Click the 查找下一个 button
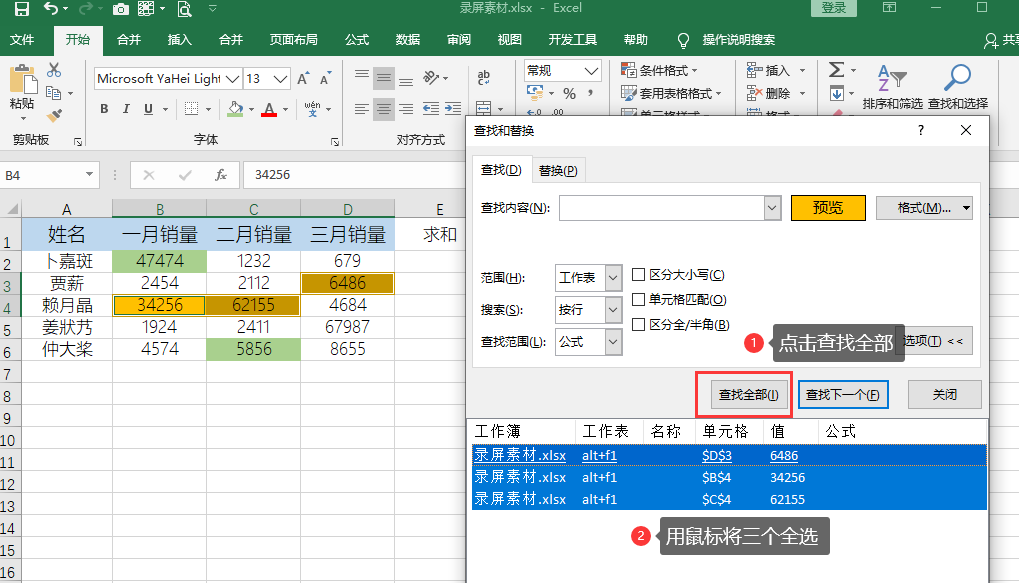Viewport: 1019px width, 583px height. pyautogui.click(x=843, y=395)
